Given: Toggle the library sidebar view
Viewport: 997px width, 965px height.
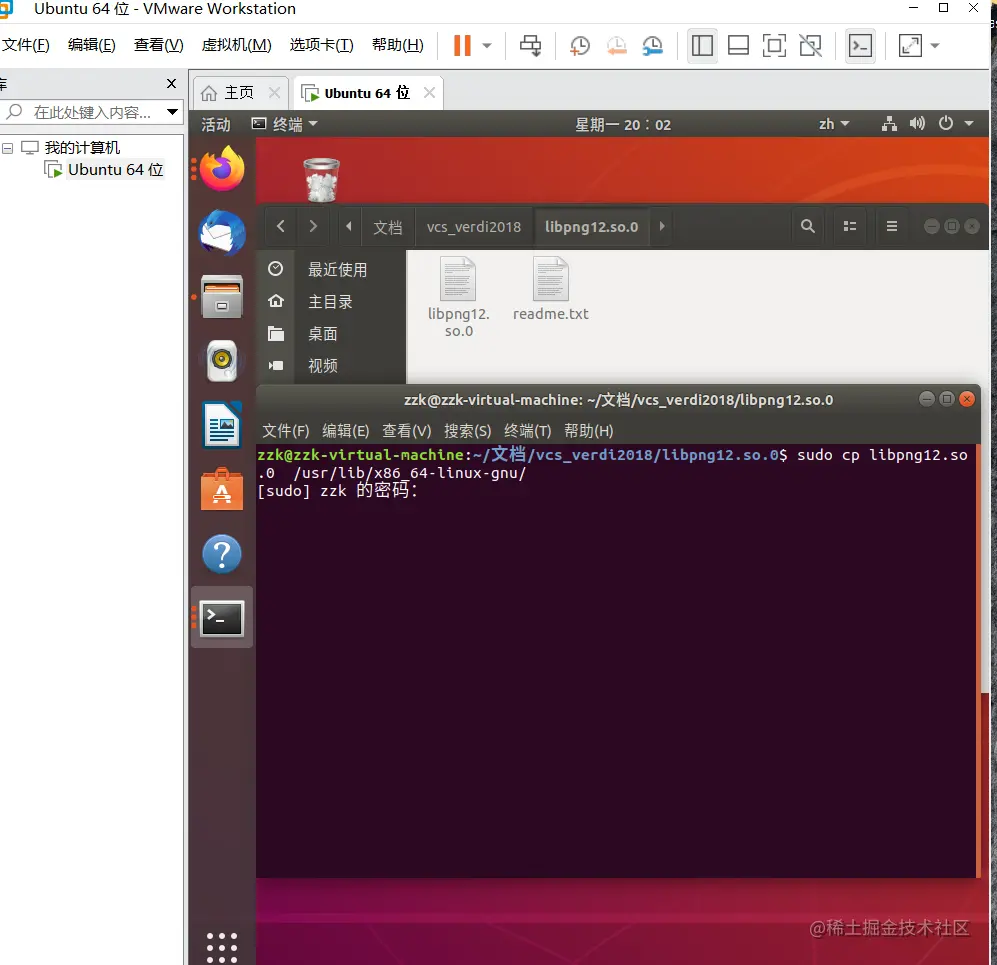Looking at the screenshot, I should click(702, 45).
